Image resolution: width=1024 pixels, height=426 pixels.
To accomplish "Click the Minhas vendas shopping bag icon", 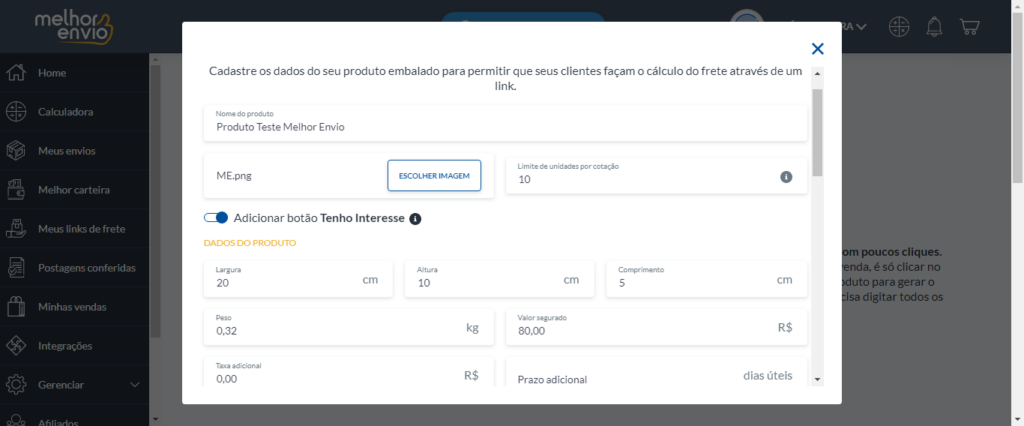I will [x=16, y=306].
